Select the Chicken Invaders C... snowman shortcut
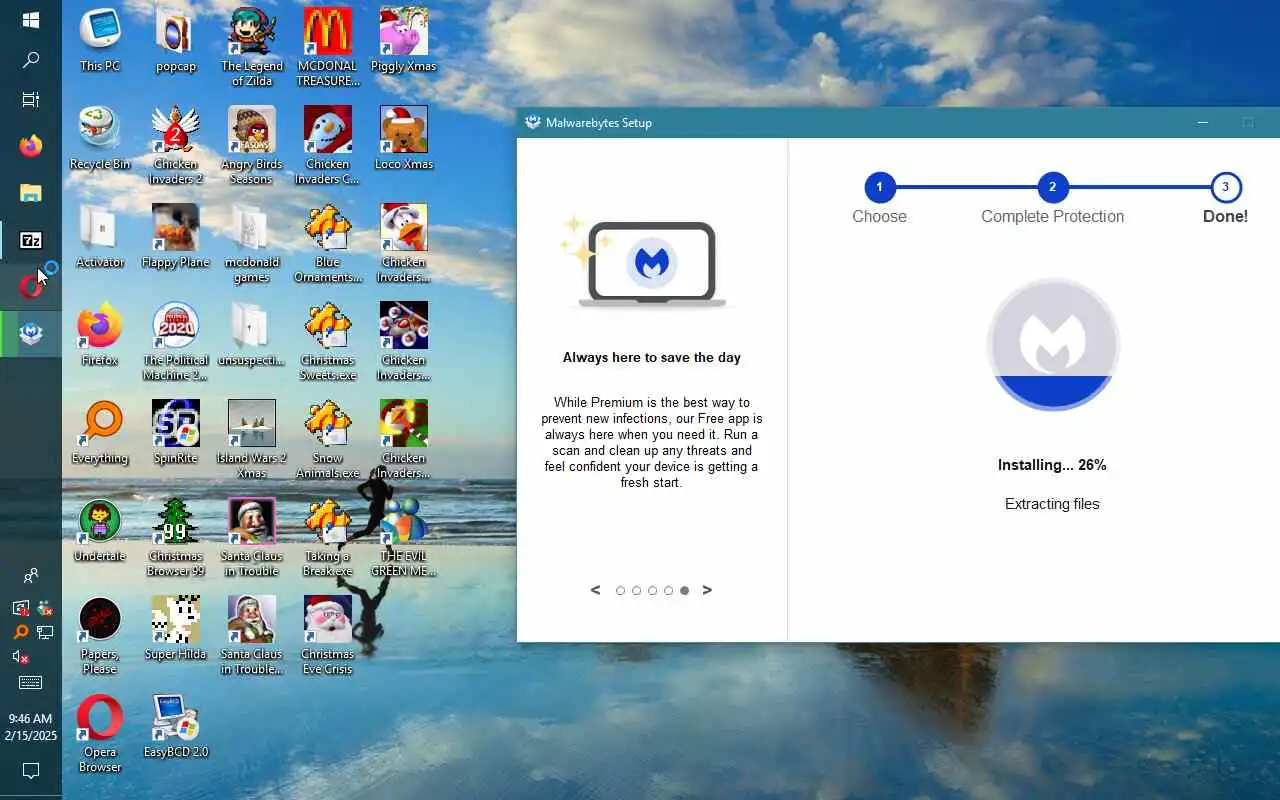 click(328, 146)
